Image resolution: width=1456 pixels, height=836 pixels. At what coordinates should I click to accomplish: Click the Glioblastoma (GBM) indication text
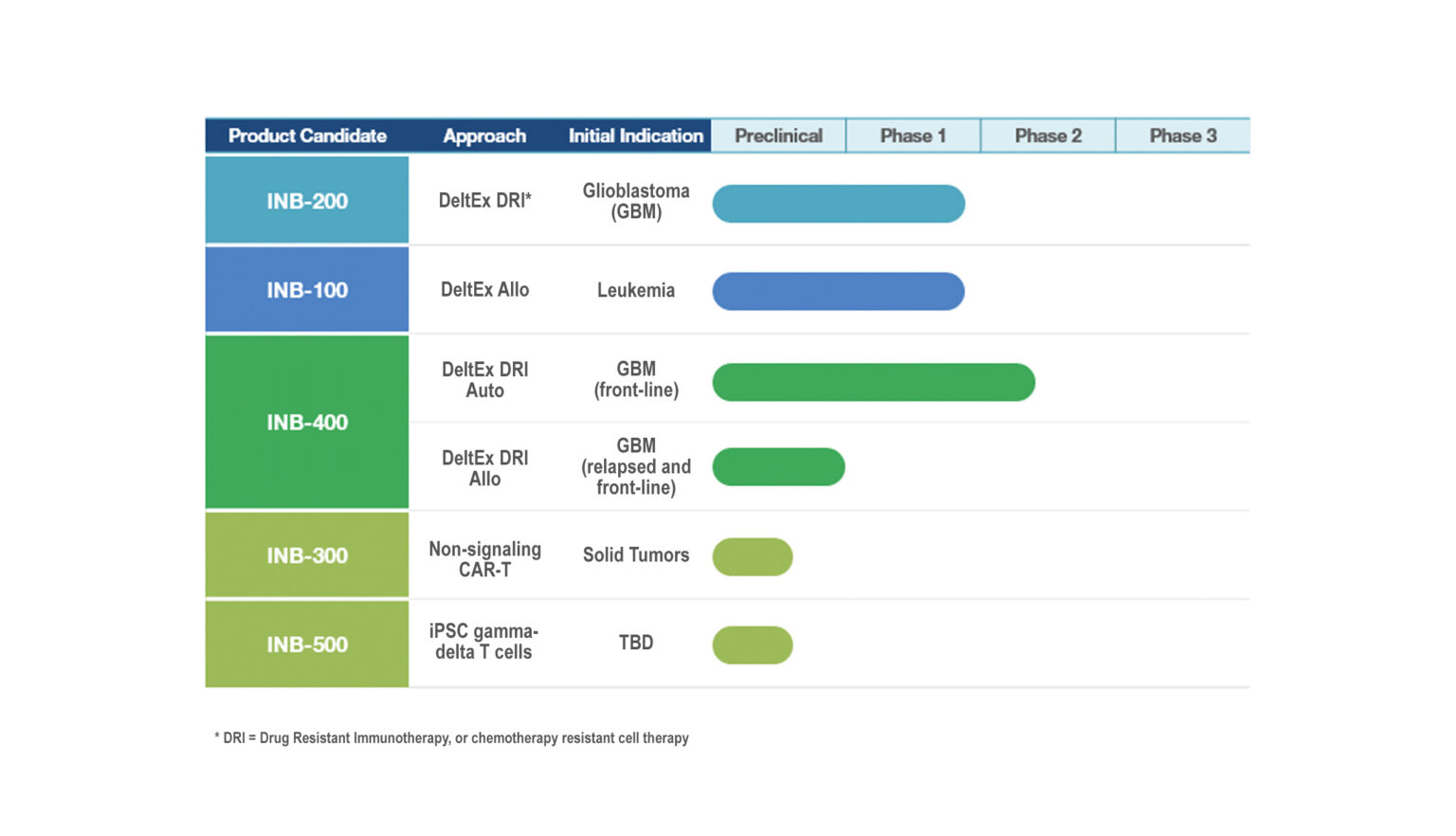coord(635,201)
